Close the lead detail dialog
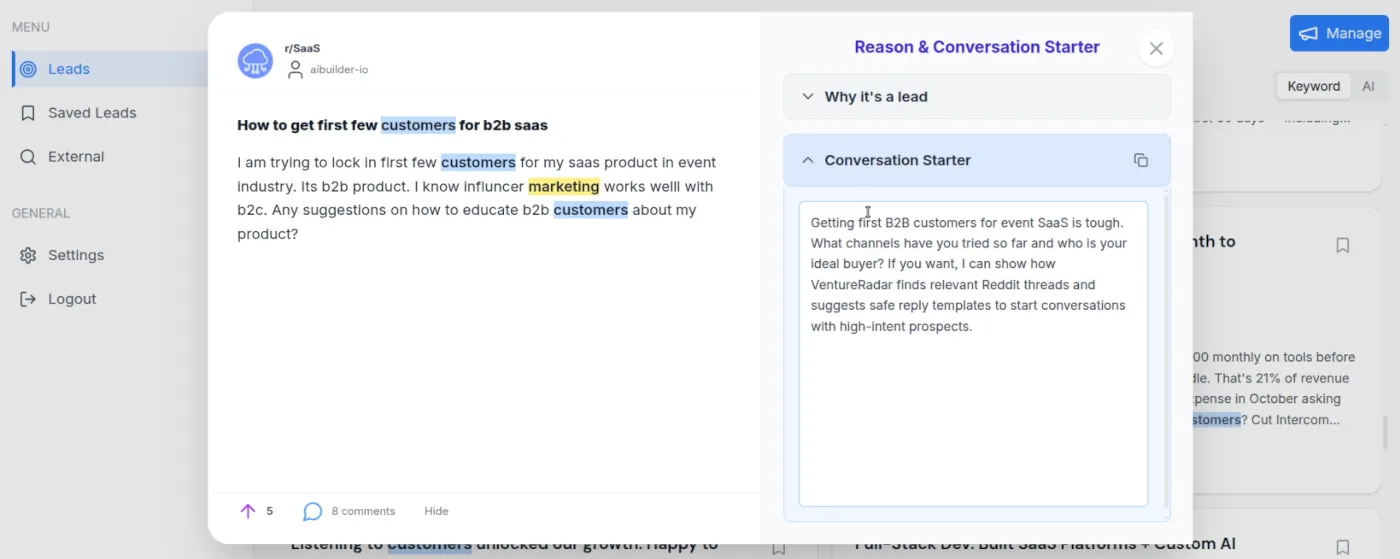1400x559 pixels. (x=1156, y=48)
